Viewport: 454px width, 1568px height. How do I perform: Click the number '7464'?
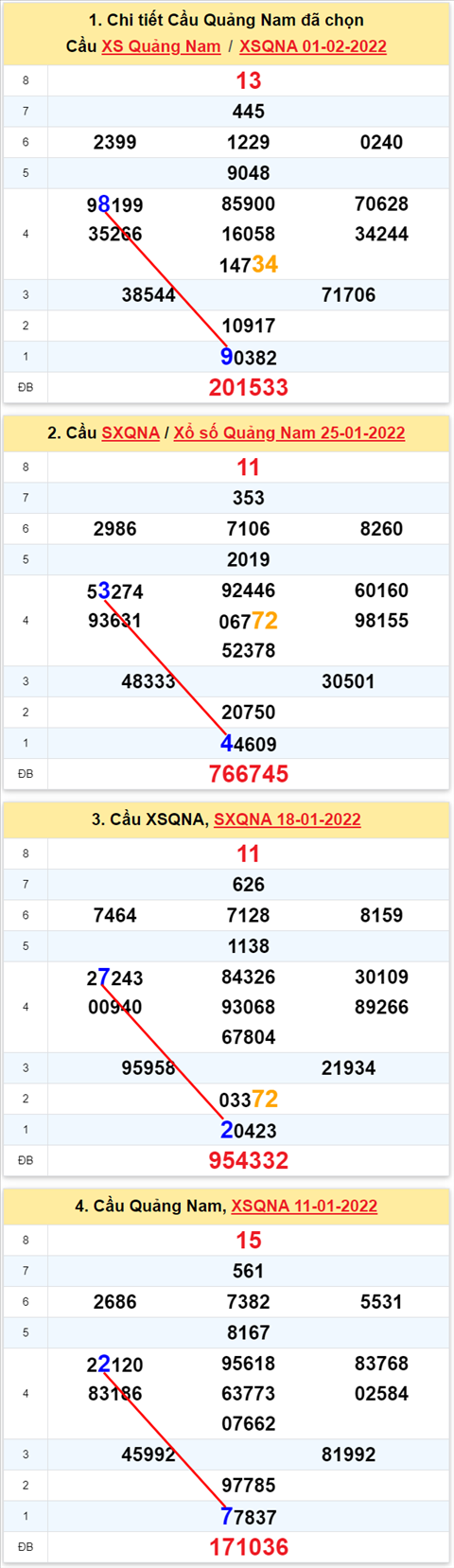[x=115, y=915]
